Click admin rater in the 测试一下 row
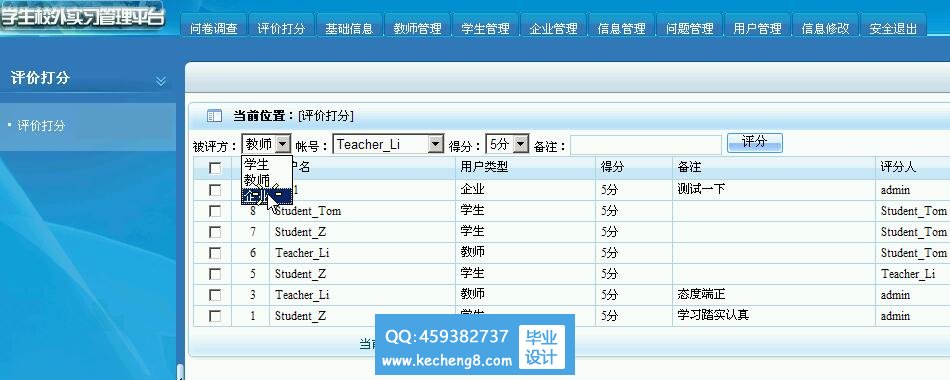Screen dimensions: 950x380 895,190
